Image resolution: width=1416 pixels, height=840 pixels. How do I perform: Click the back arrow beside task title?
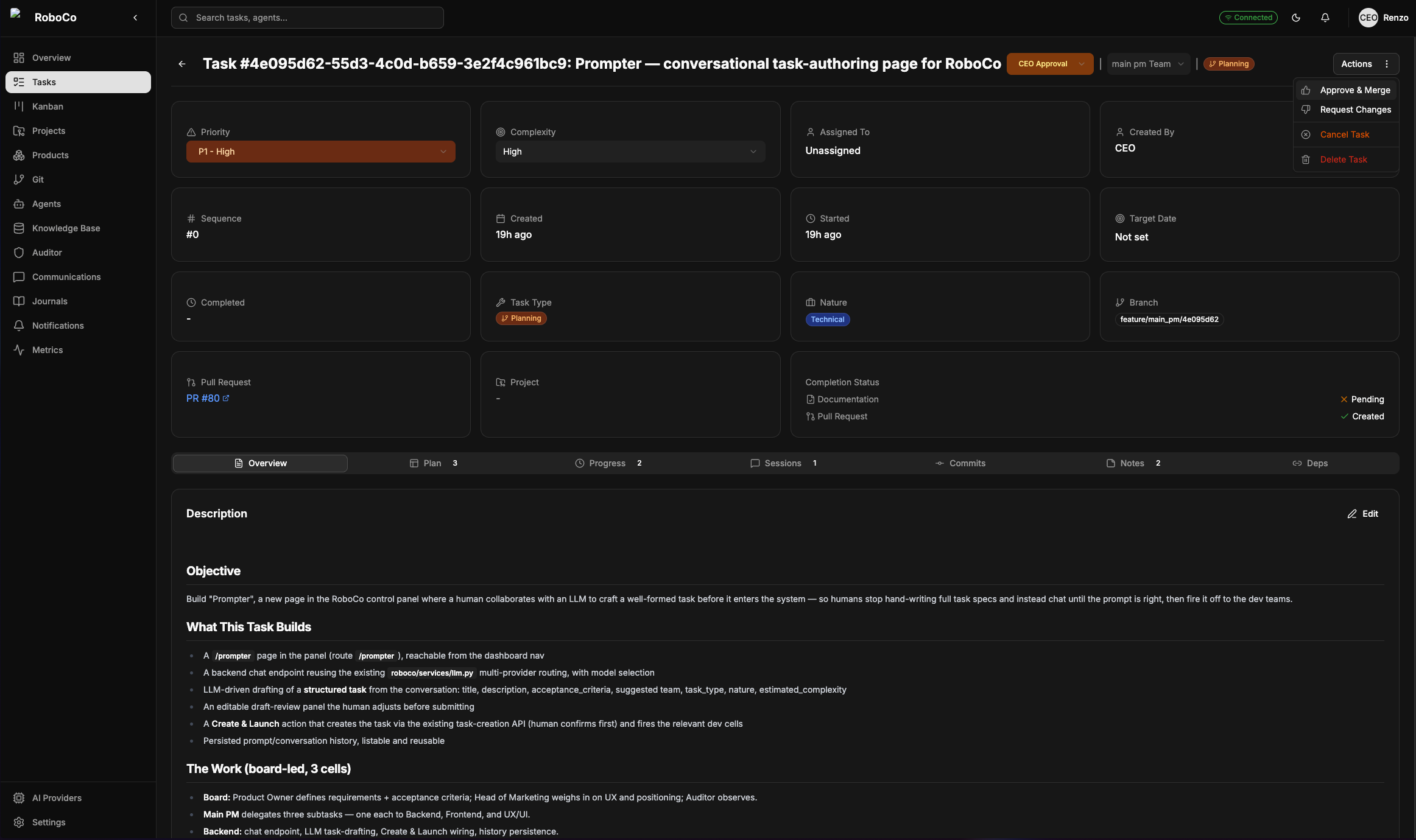point(182,64)
